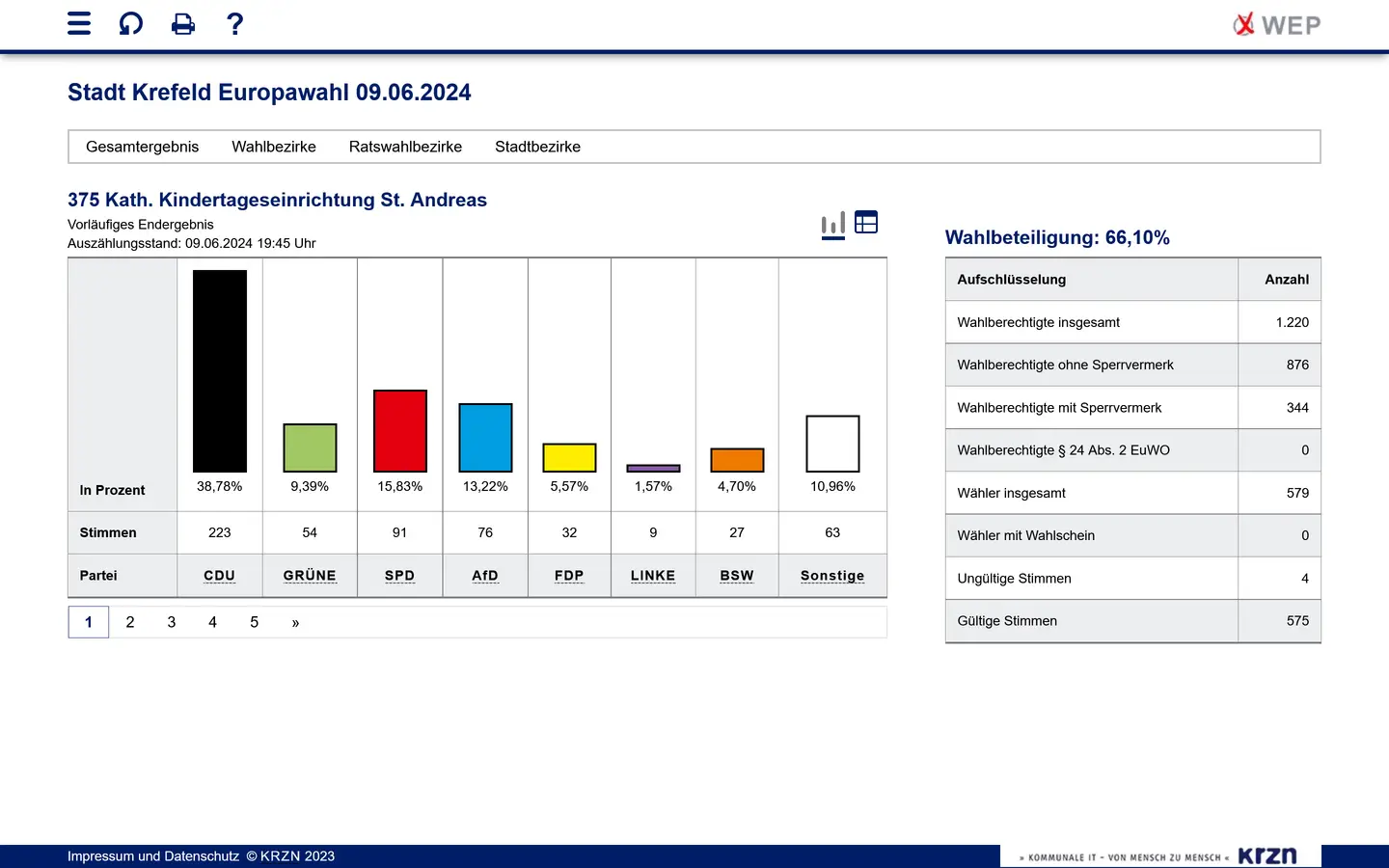The height and width of the screenshot is (868, 1389).
Task: Expand the Ratswahlbezirke menu
Action: [405, 147]
